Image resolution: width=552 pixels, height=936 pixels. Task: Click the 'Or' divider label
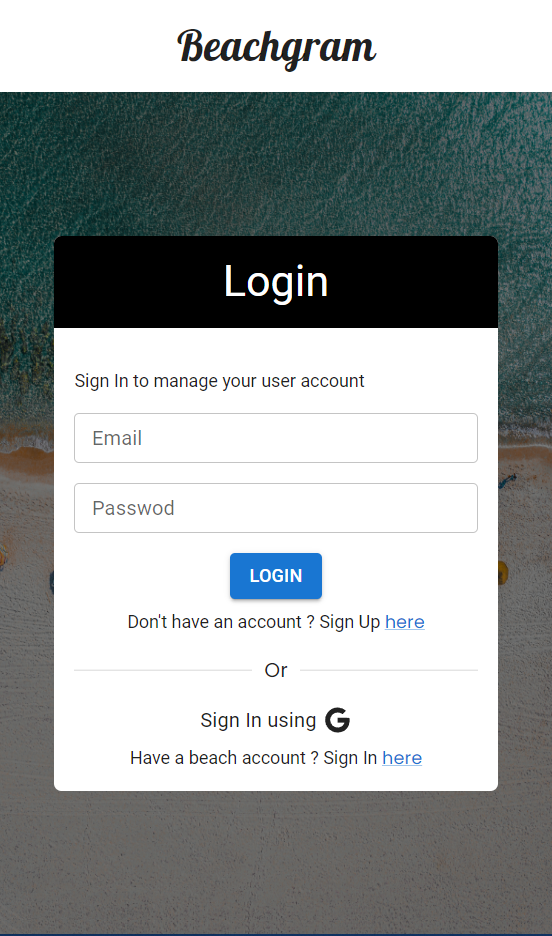coord(276,670)
